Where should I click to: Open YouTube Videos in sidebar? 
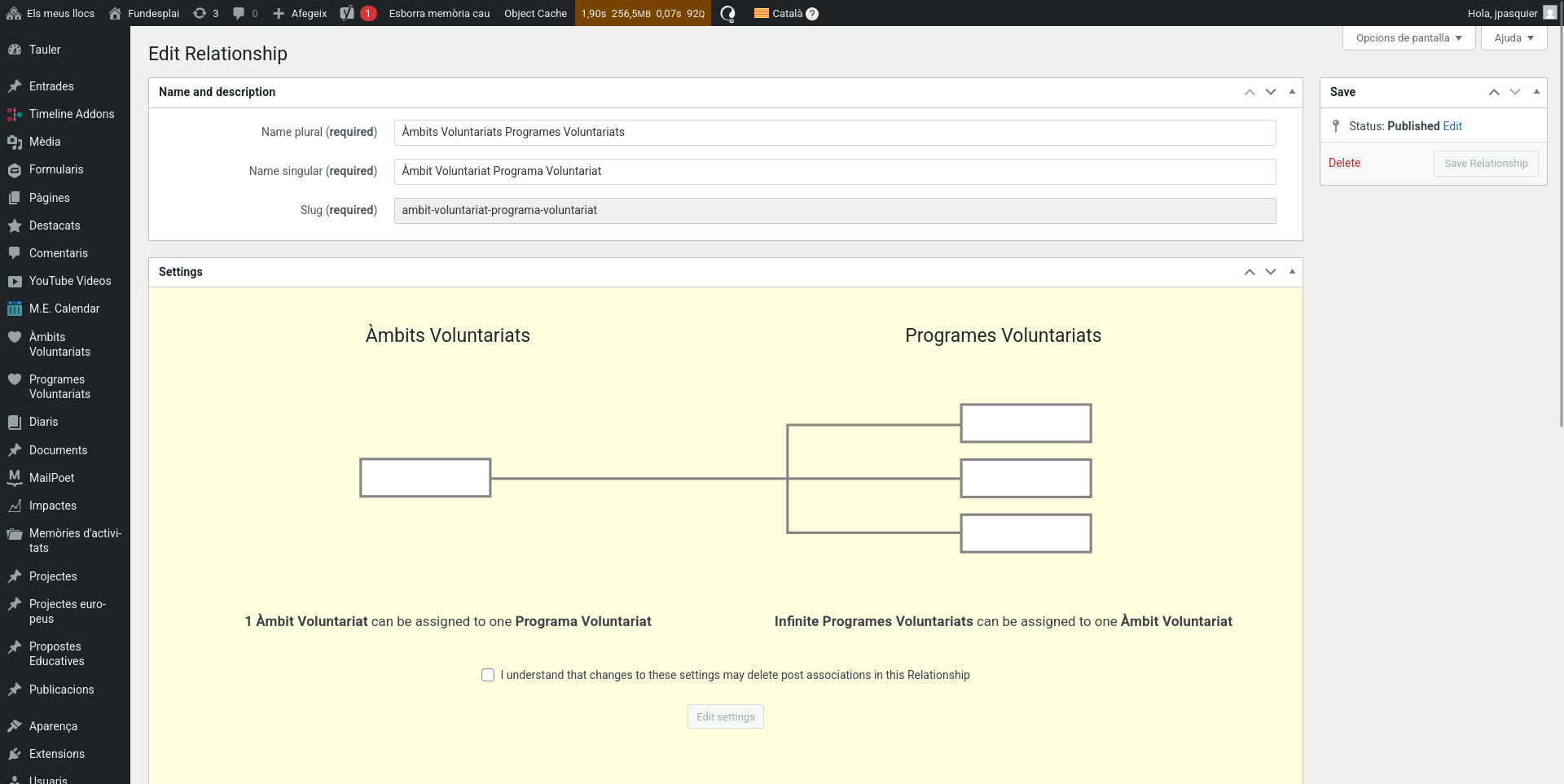[70, 281]
